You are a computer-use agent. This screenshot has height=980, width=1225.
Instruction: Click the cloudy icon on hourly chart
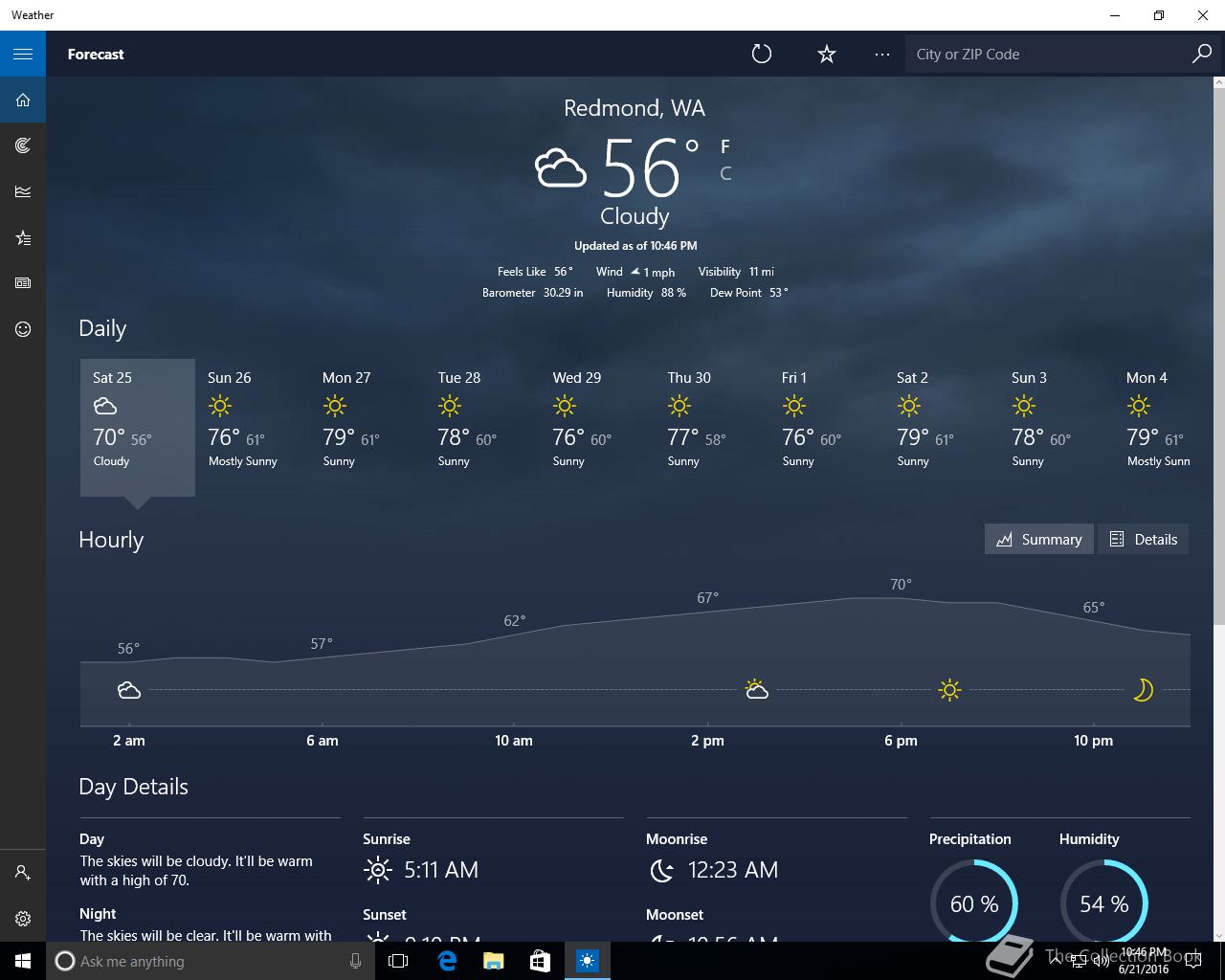coord(129,690)
